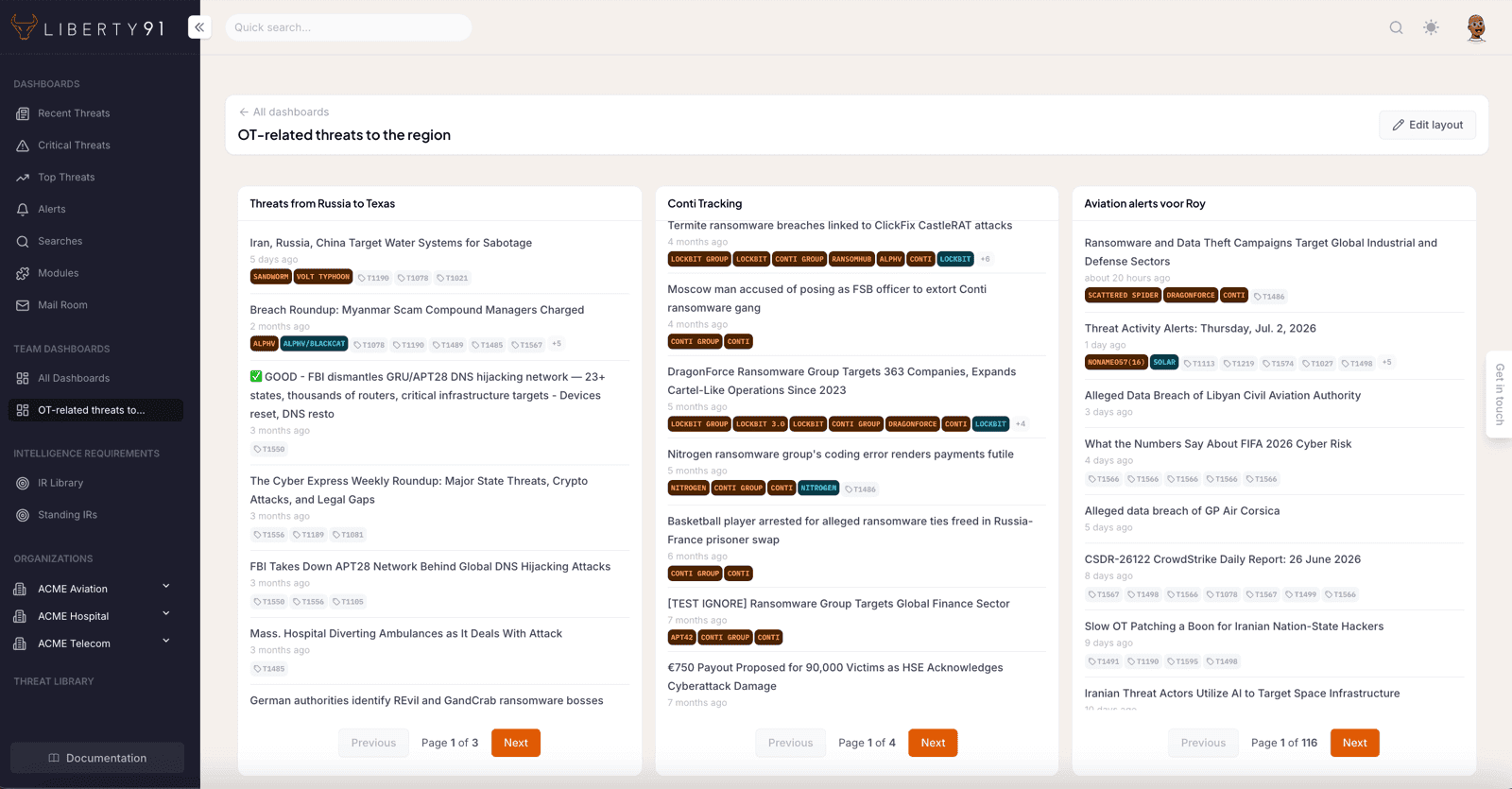Image resolution: width=1512 pixels, height=789 pixels.
Task: Open the Get in touch side tab
Action: [1499, 394]
